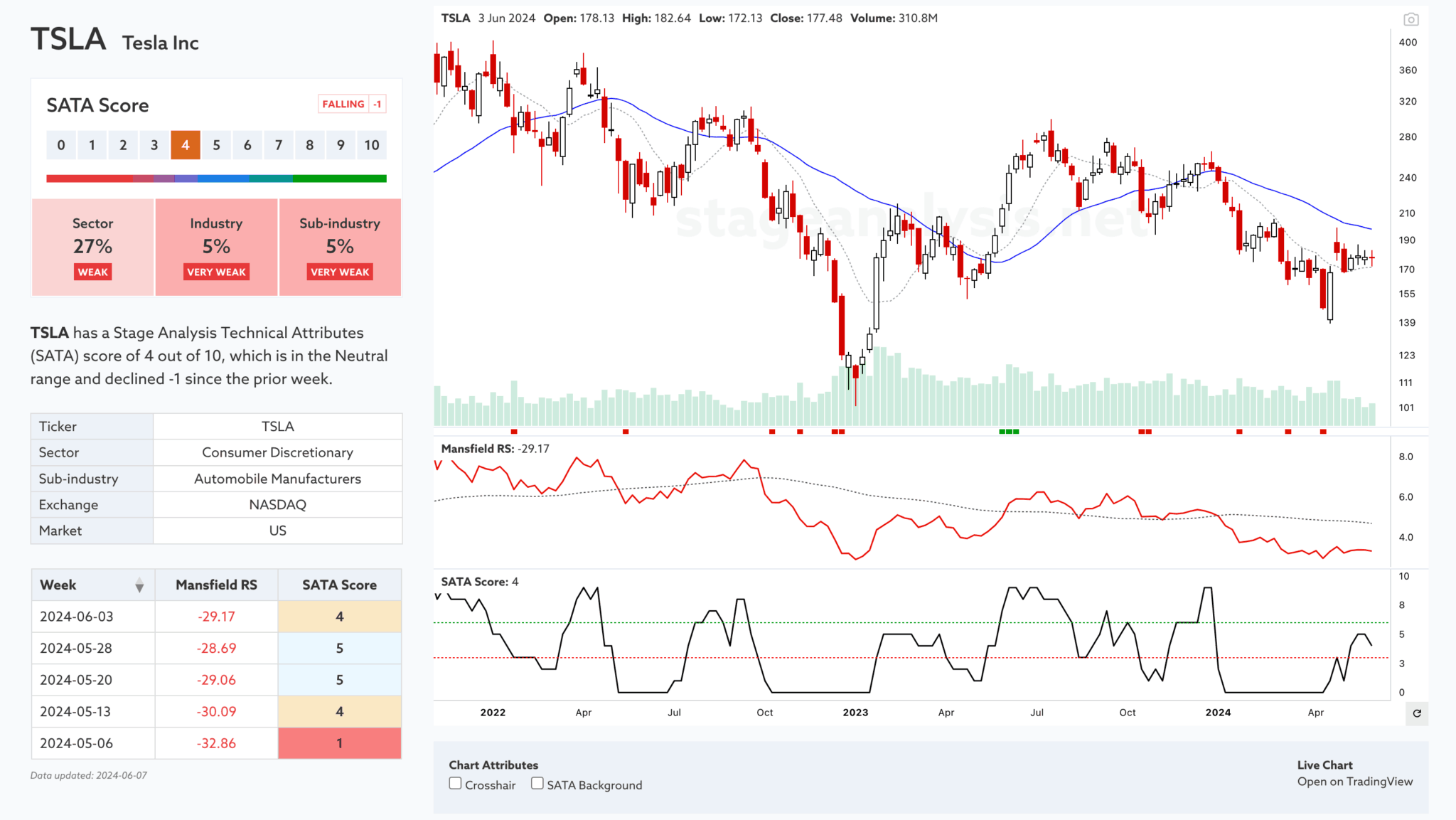1456x820 pixels.
Task: Select the 2024-05-13 week row
Action: [x=216, y=712]
